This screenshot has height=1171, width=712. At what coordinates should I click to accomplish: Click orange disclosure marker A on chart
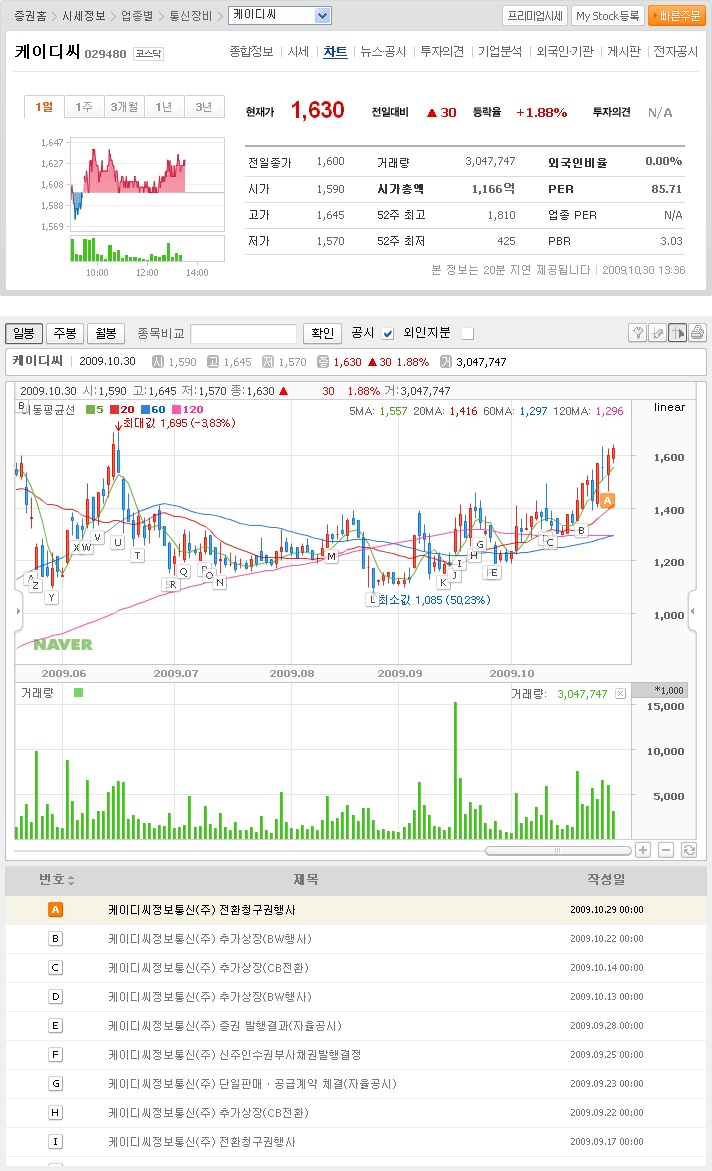607,500
